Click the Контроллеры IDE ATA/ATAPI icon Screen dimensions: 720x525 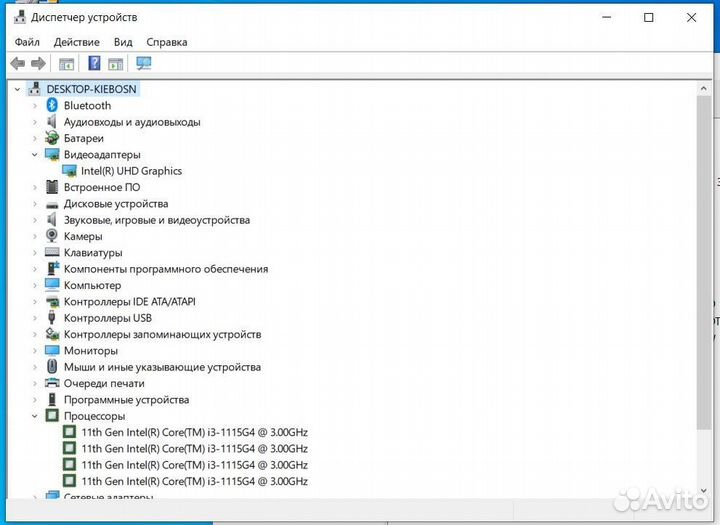[52, 302]
